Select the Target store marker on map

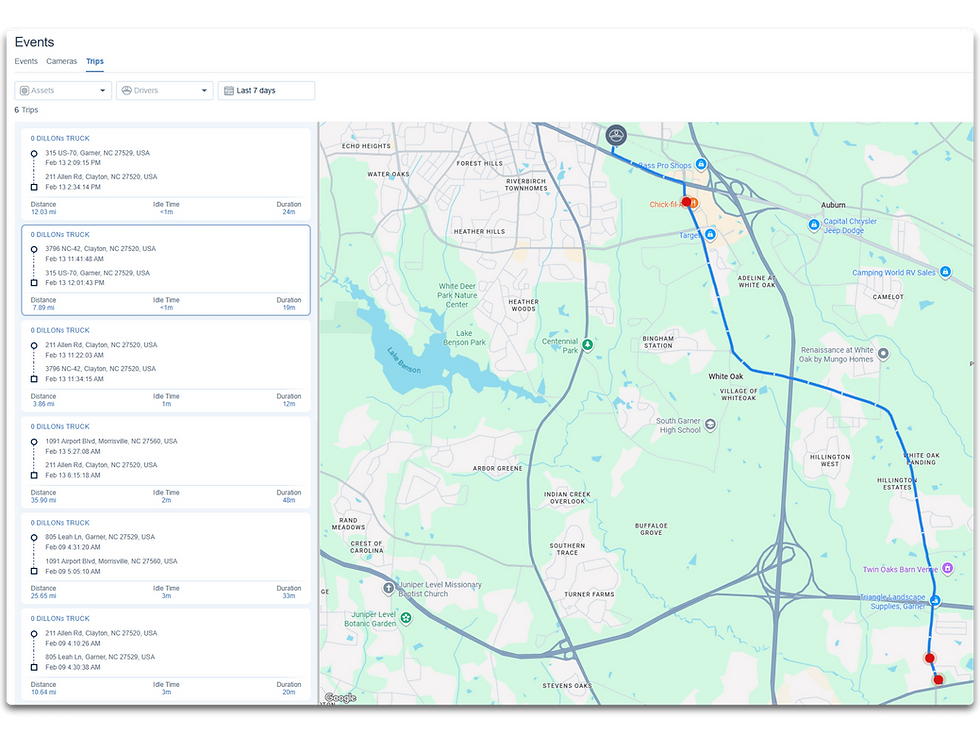(709, 234)
